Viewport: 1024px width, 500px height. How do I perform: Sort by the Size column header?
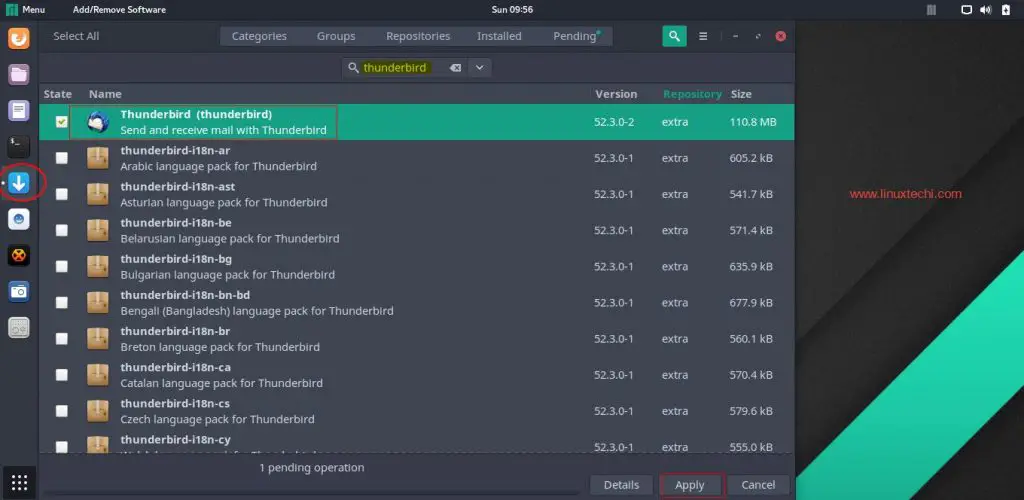click(x=741, y=94)
